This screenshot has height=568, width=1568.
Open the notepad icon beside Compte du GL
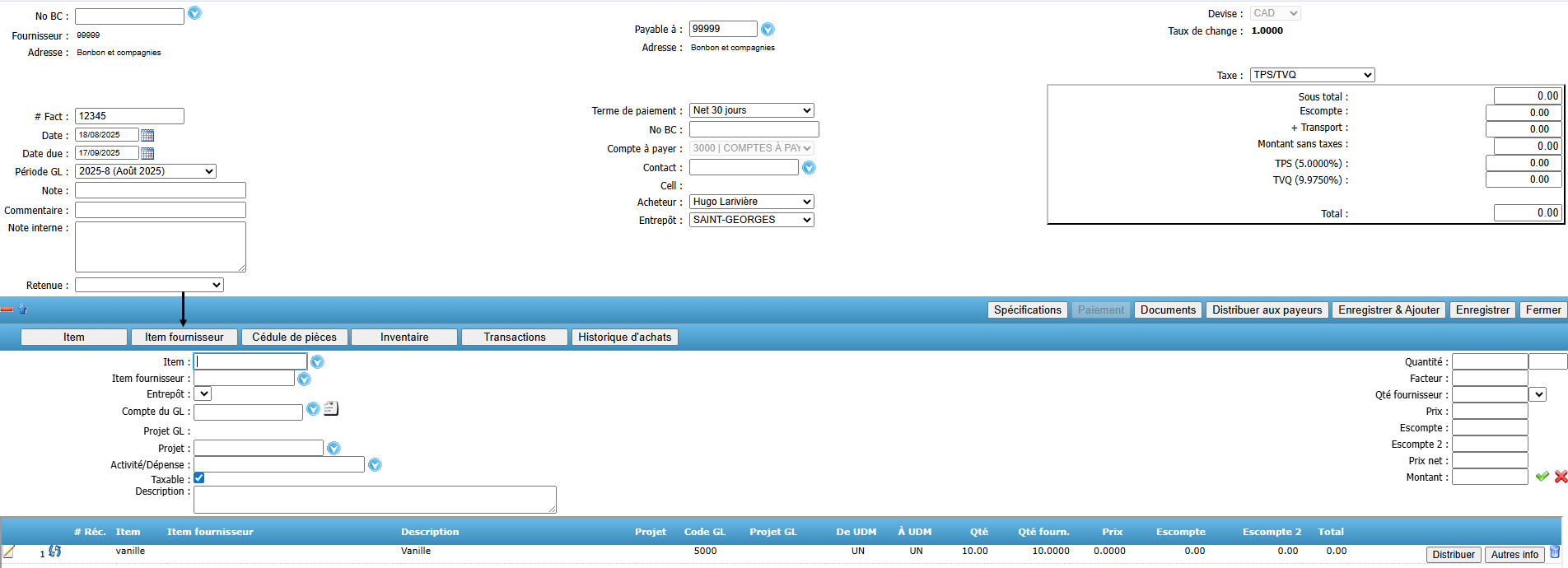[331, 408]
